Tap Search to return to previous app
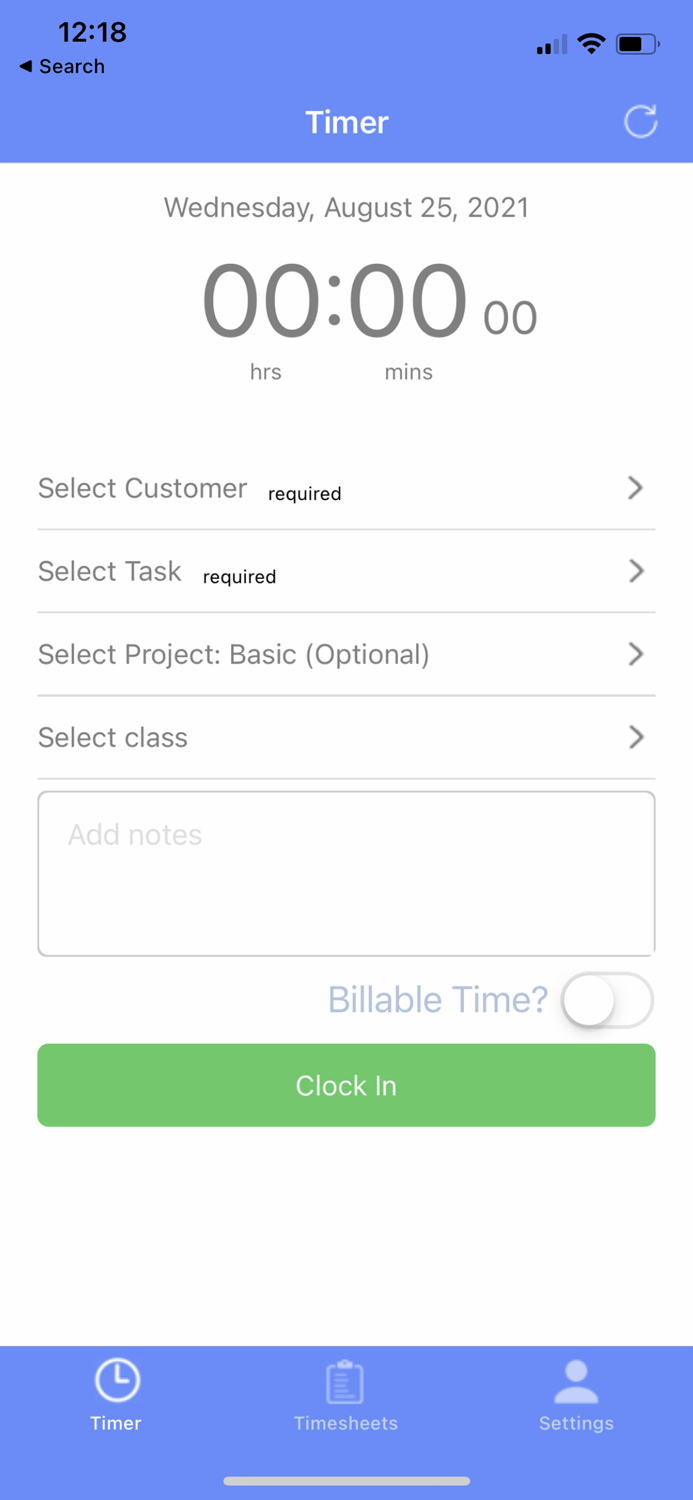693x1500 pixels. coord(63,66)
